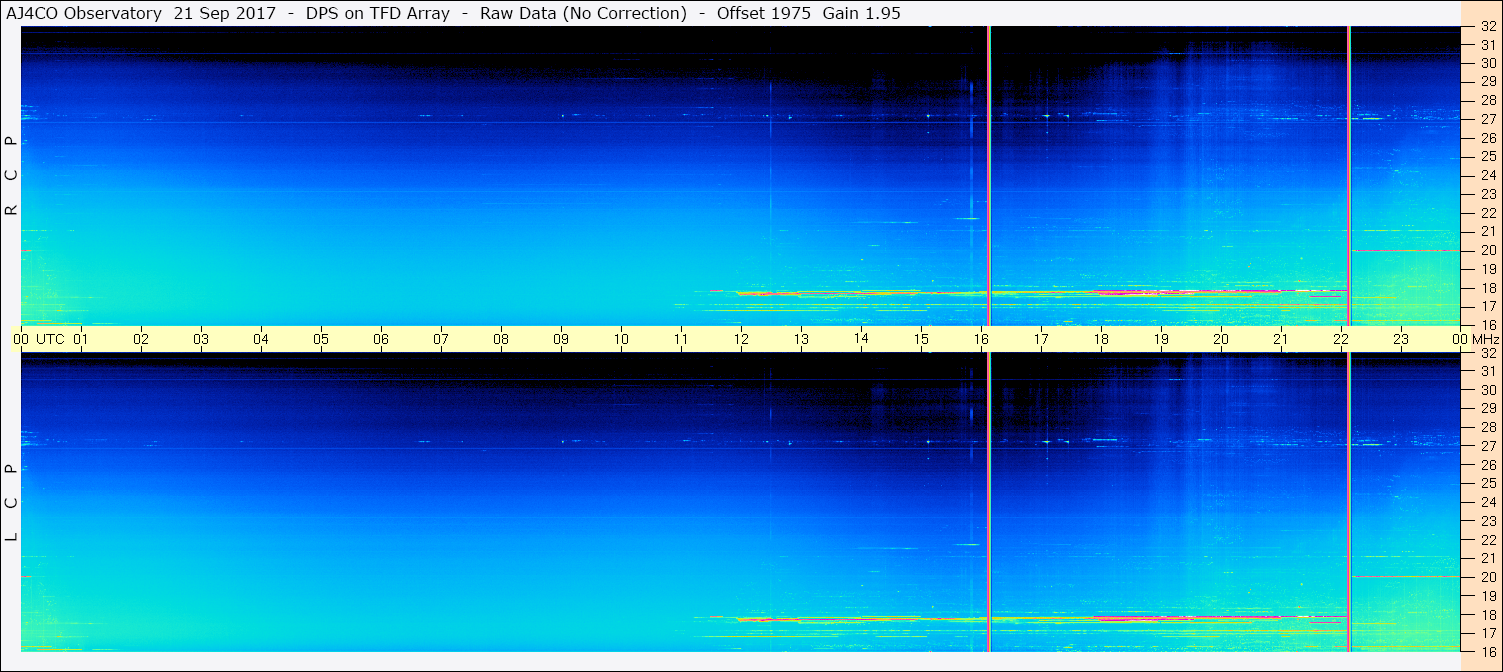This screenshot has width=1503, height=672.
Task: Click the "Gain 1.95" value in header
Action: pyautogui.click(x=862, y=14)
